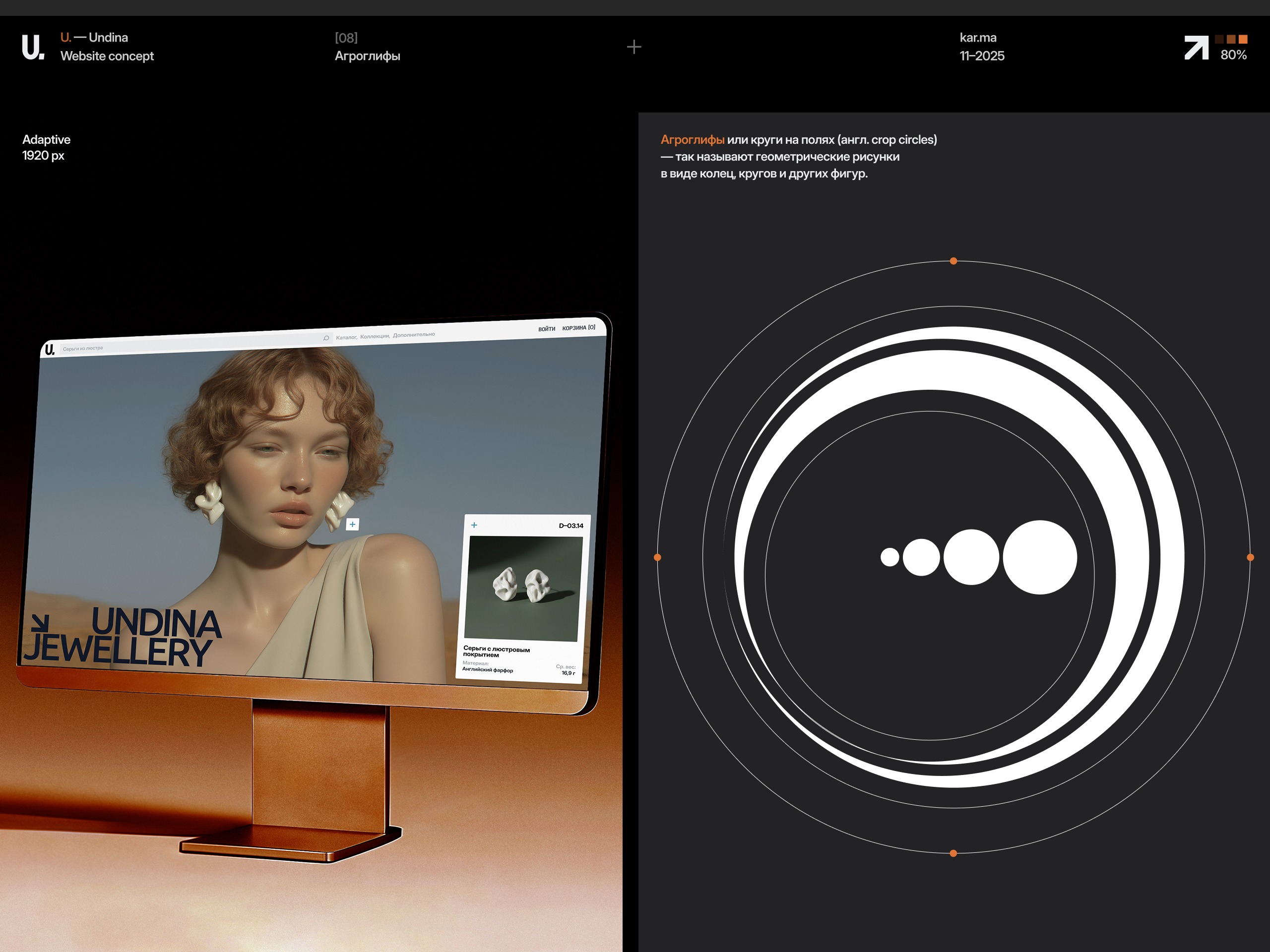Select the middle brown color square

coord(1231,39)
